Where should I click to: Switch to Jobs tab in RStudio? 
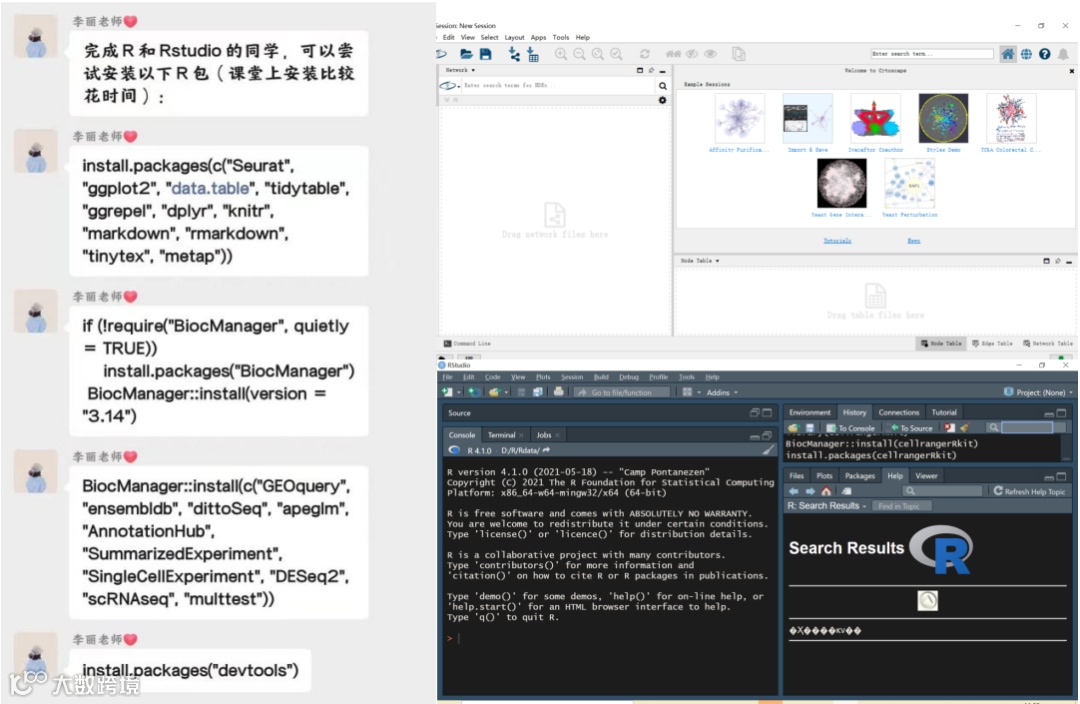pyautogui.click(x=544, y=435)
